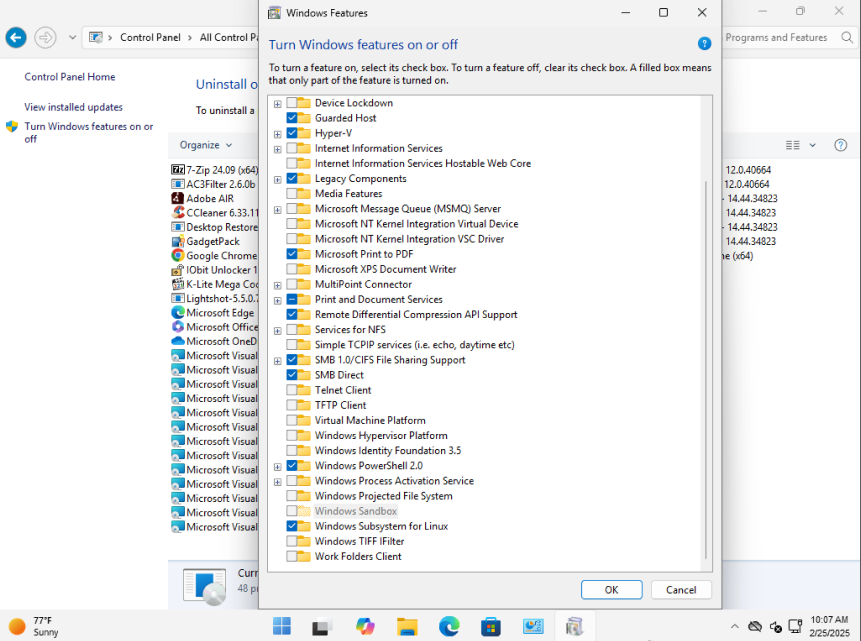Click the network icon in system tray
The height and width of the screenshot is (641, 861).
coord(795,626)
